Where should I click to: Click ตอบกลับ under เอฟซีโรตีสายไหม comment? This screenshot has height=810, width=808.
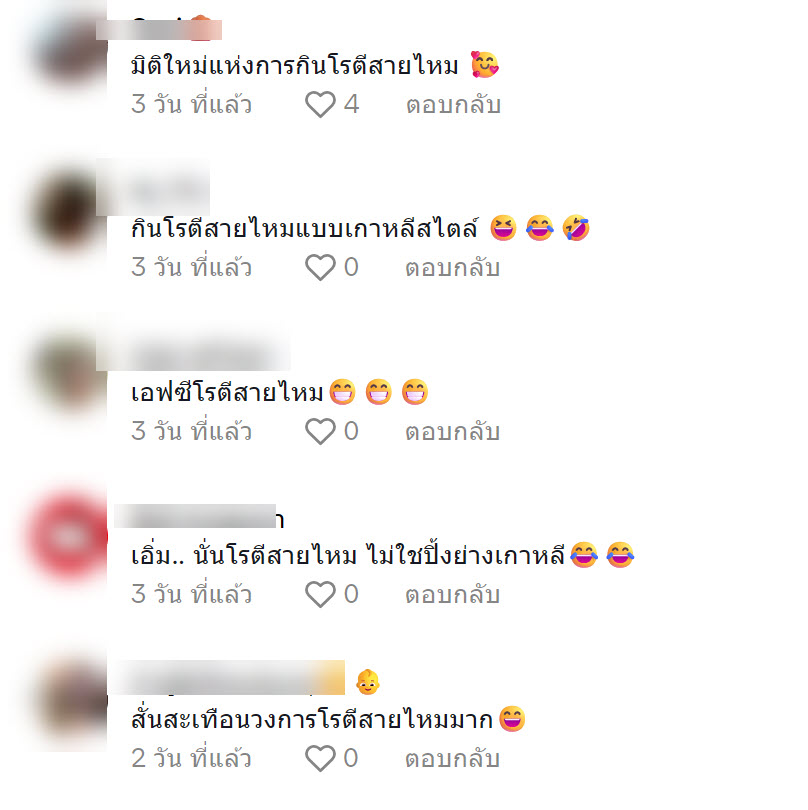pyautogui.click(x=453, y=431)
